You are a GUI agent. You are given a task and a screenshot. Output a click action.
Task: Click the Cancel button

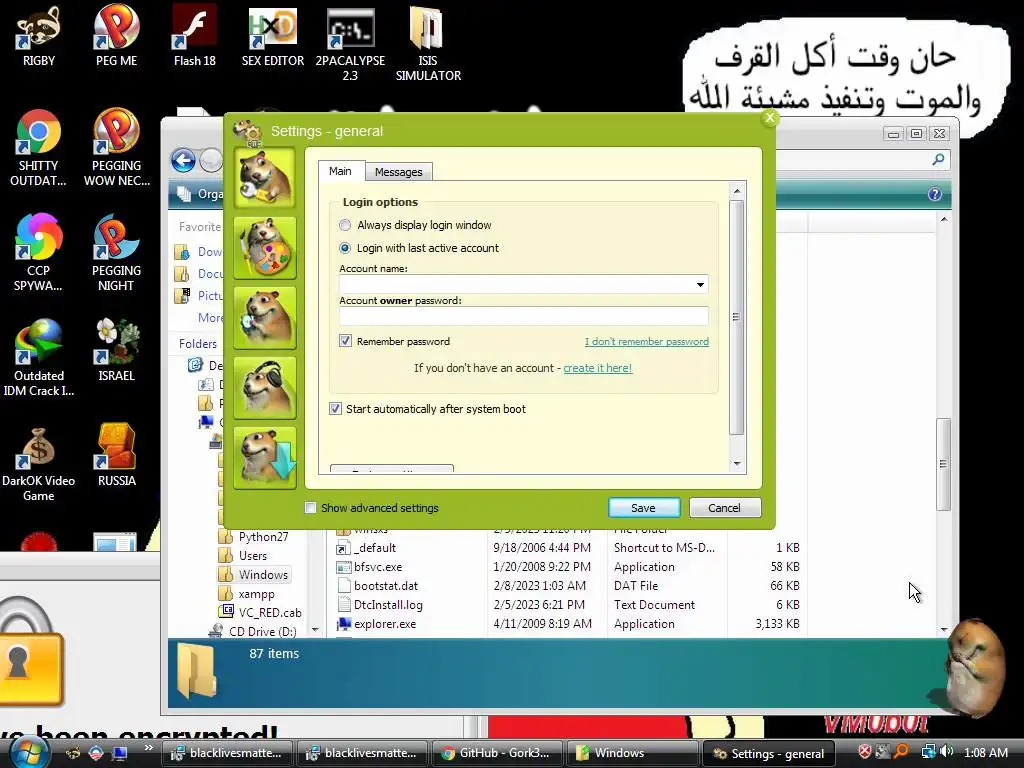[x=724, y=507]
